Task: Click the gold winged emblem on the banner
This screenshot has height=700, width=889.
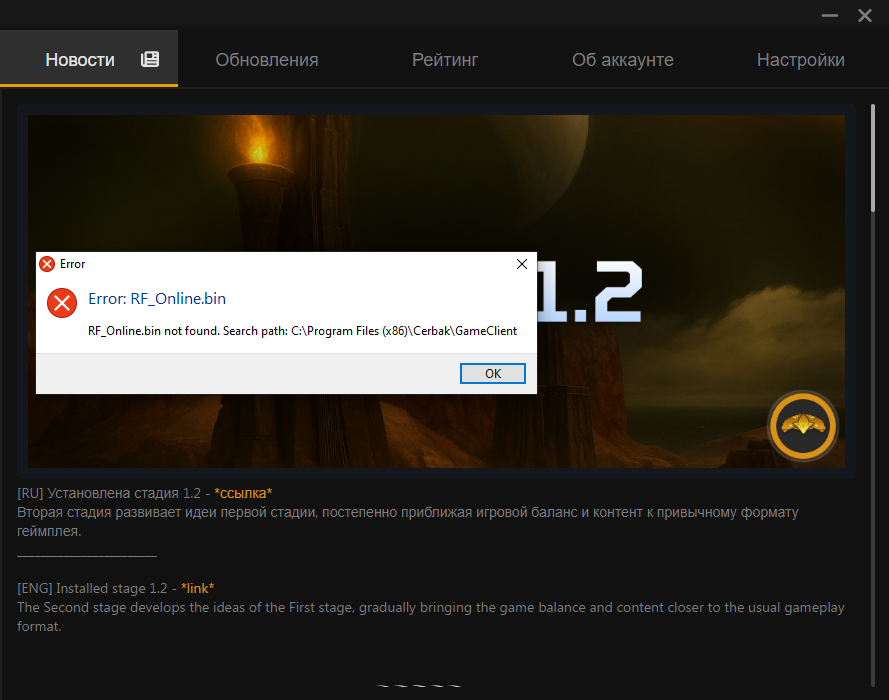Action: coord(802,426)
